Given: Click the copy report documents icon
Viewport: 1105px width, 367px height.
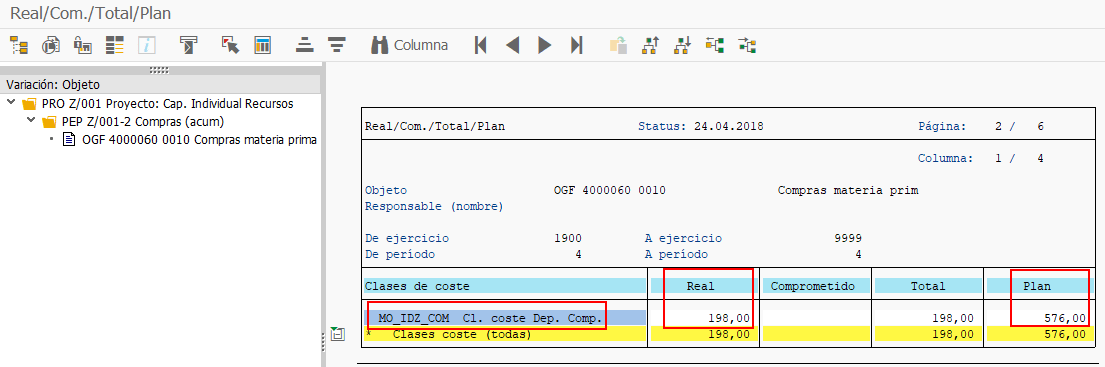Looking at the screenshot, I should [x=51, y=46].
